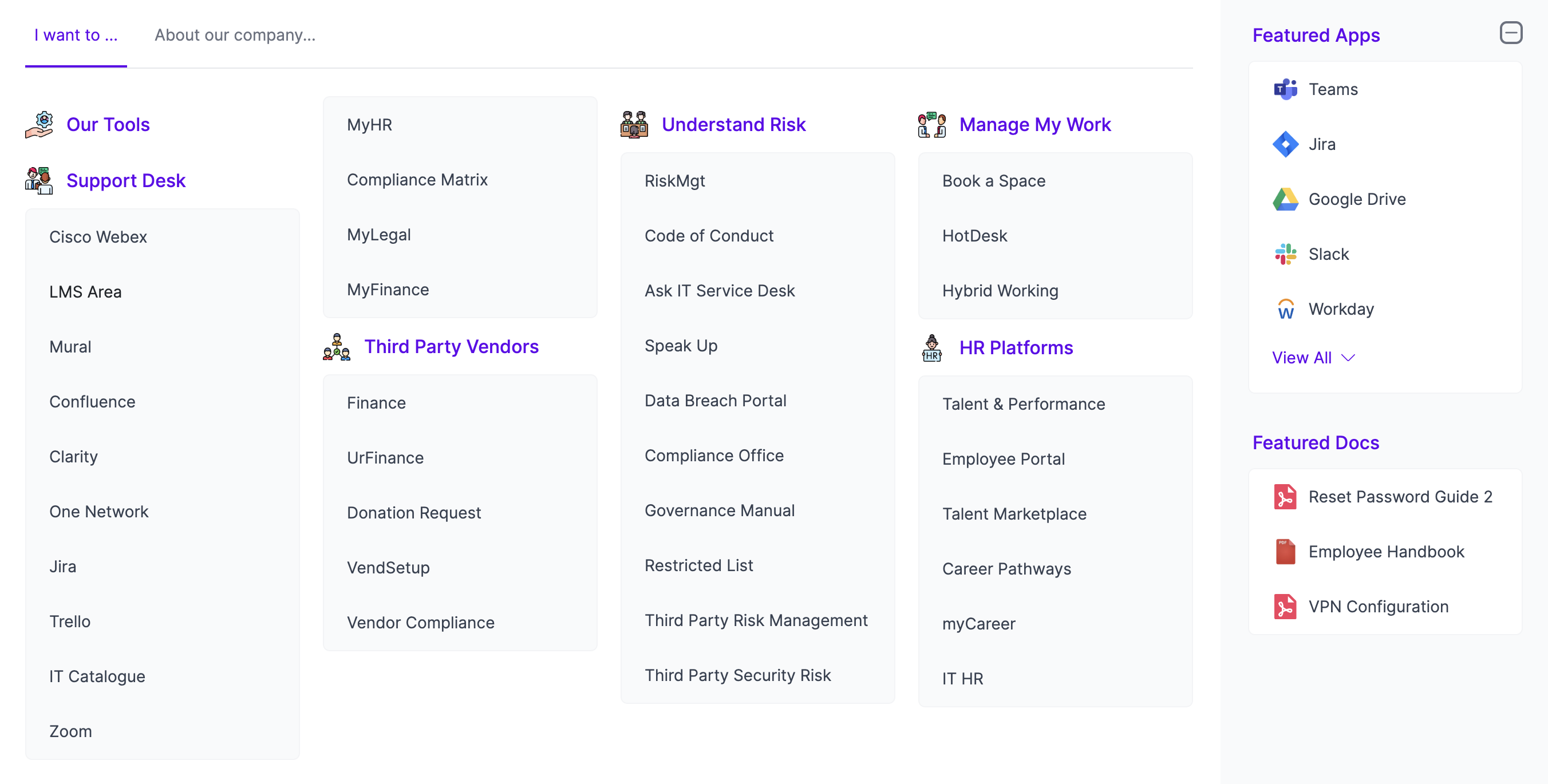The image size is (1548, 784).
Task: Open the Google Drive icon
Action: (1285, 200)
